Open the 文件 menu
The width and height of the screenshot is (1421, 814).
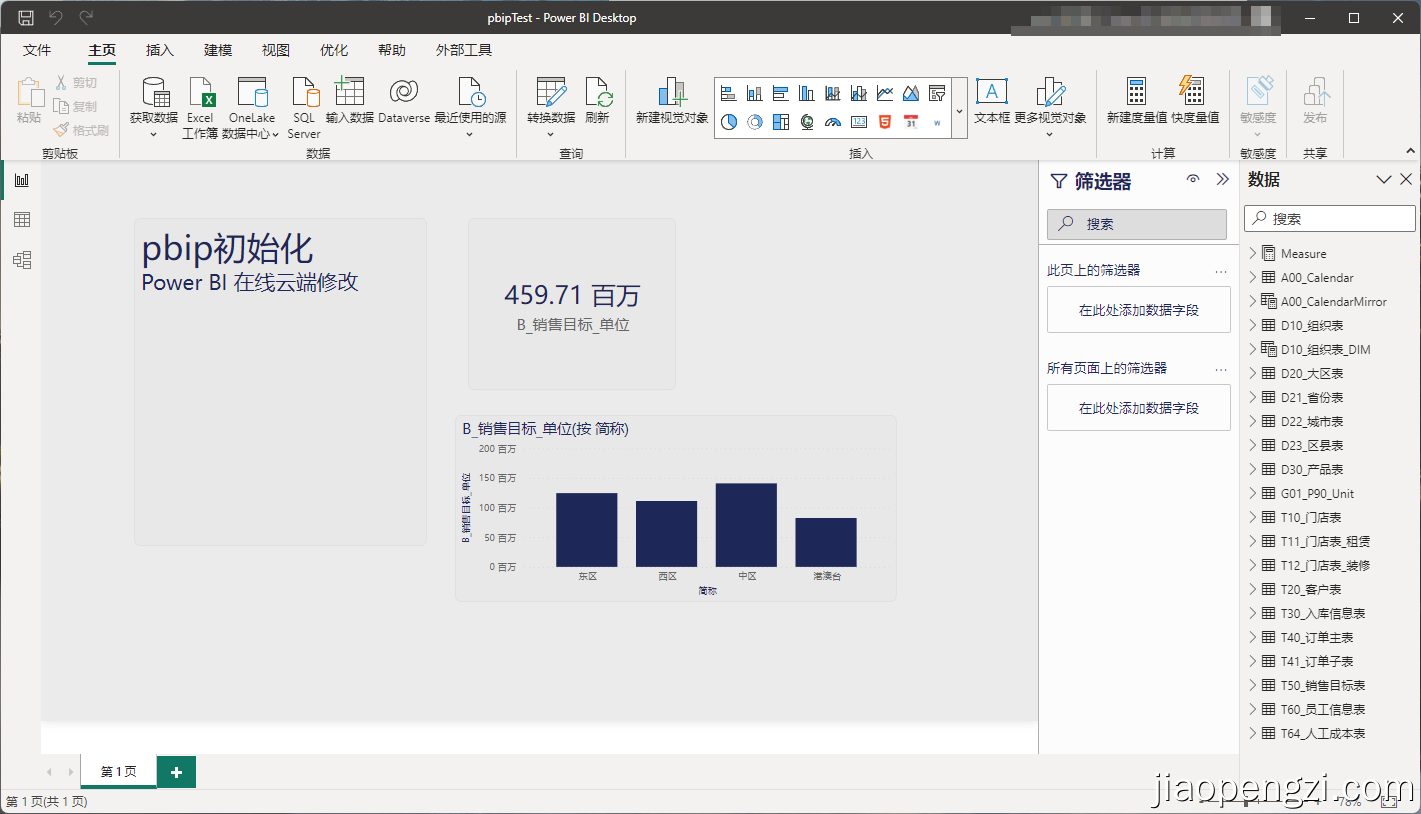click(x=37, y=51)
